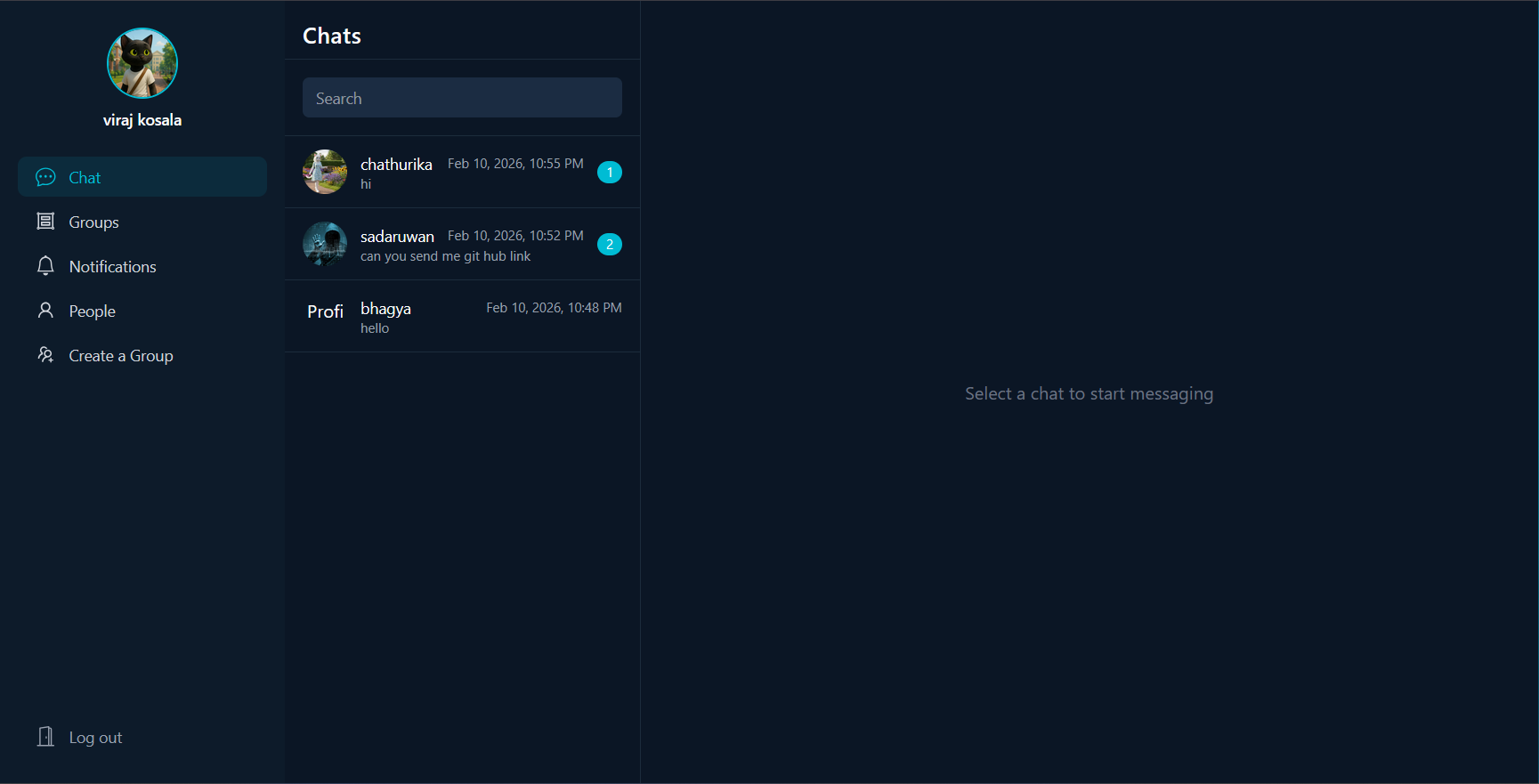The height and width of the screenshot is (784, 1539).
Task: Click the unread badge on sadaruwan's chat
Action: [610, 244]
